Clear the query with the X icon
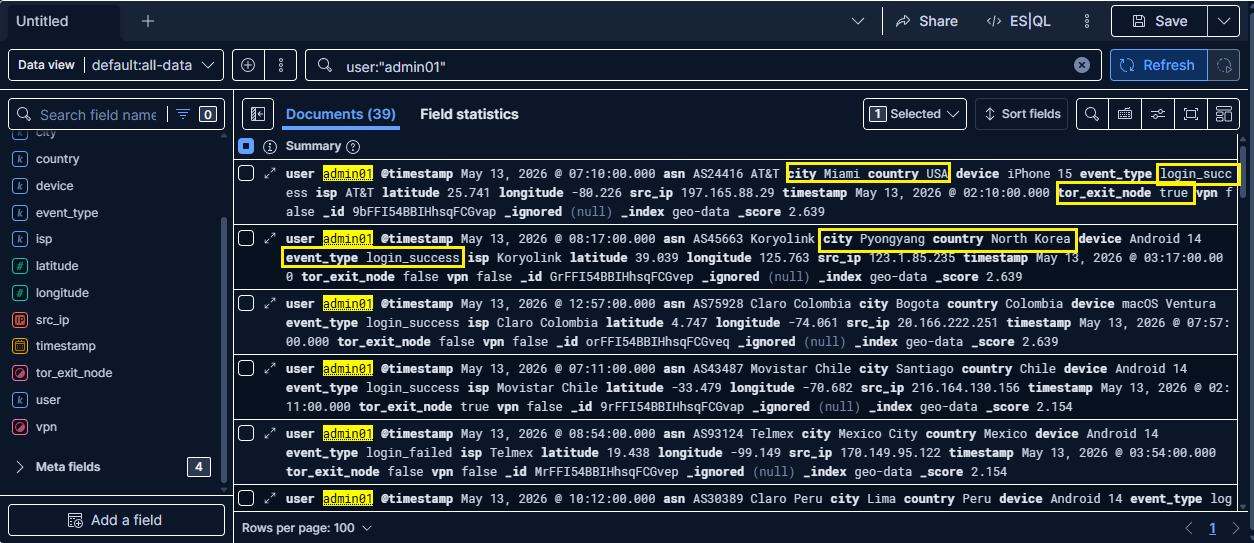The width and height of the screenshot is (1254, 543). point(1082,65)
